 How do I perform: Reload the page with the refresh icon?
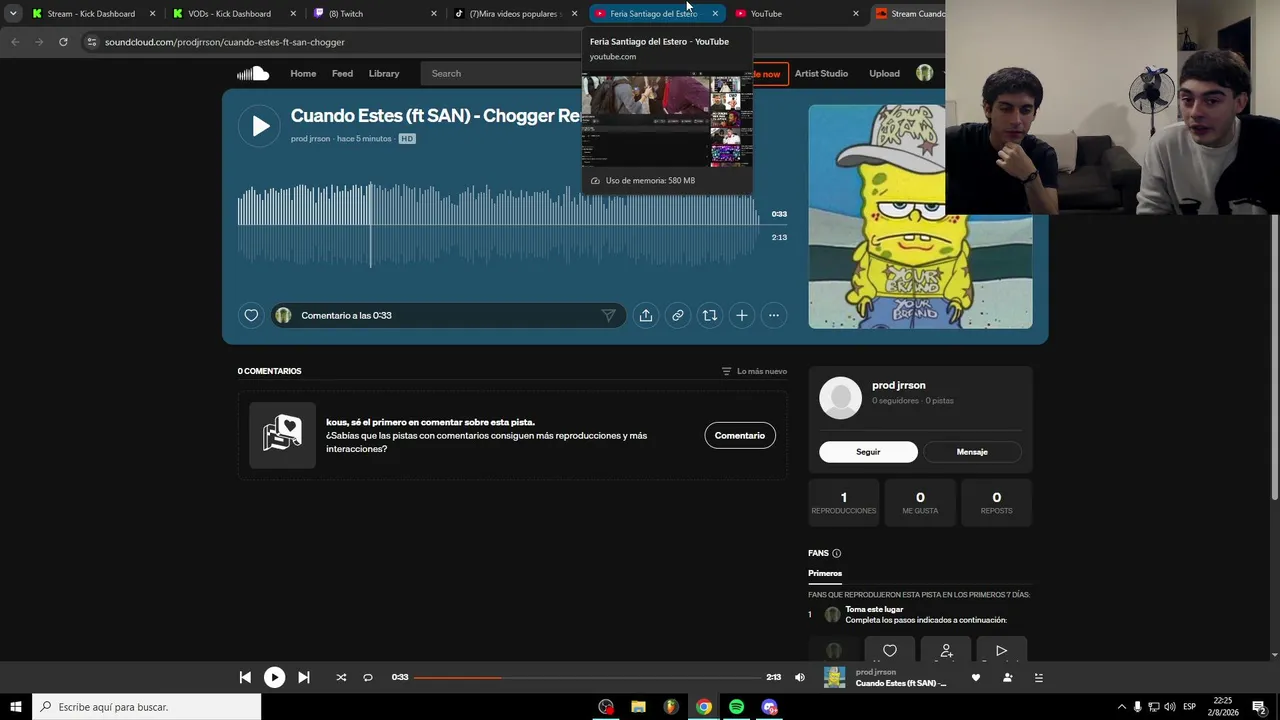coord(63,42)
